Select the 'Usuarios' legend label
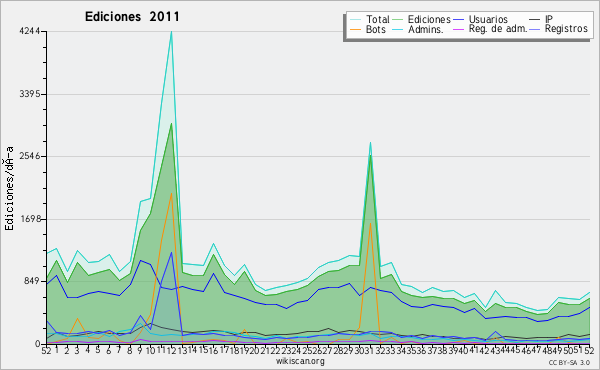 click(488, 19)
